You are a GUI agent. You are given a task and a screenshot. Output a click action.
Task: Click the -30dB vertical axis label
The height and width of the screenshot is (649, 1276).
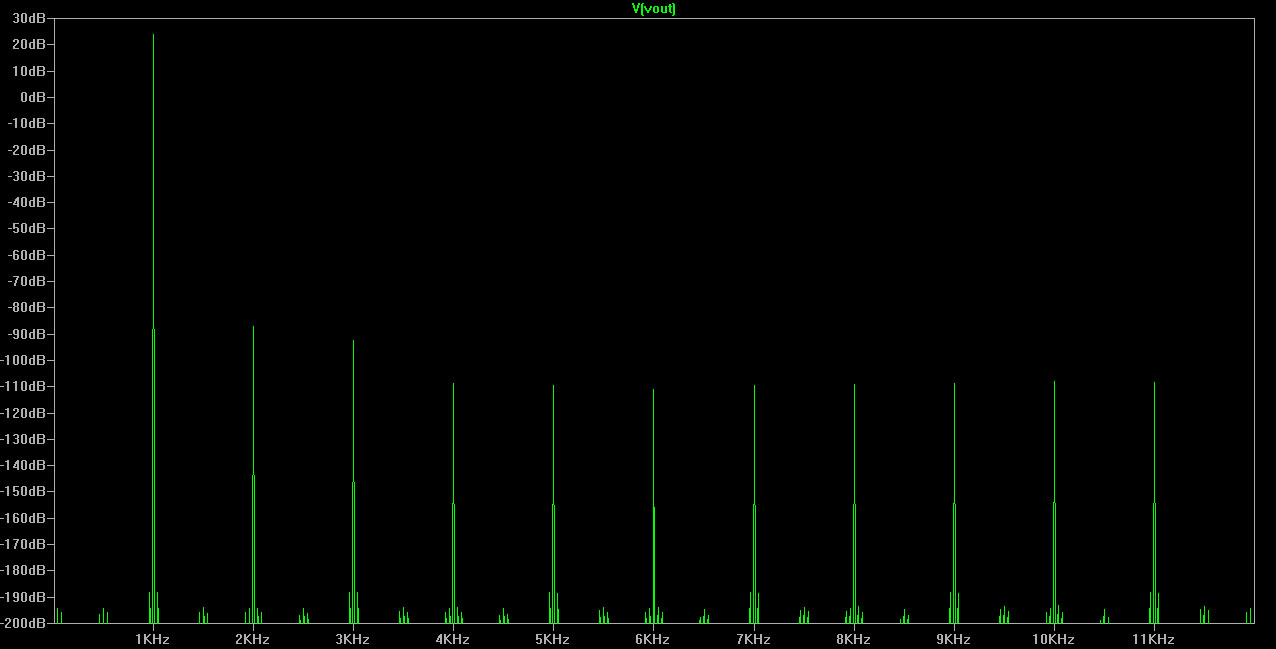pos(27,176)
